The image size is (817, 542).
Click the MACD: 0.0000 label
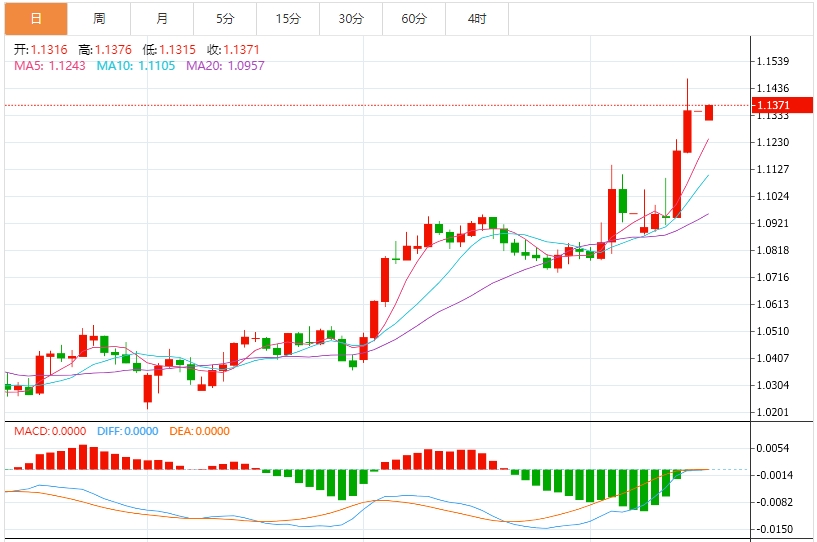[x=50, y=431]
